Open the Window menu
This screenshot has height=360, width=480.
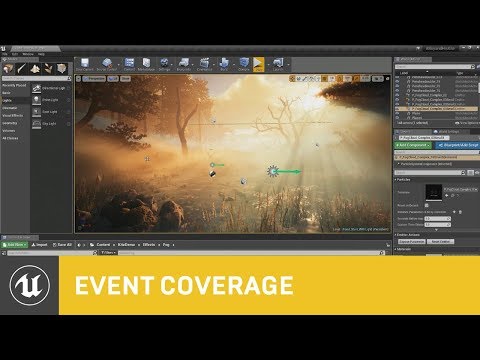point(28,54)
